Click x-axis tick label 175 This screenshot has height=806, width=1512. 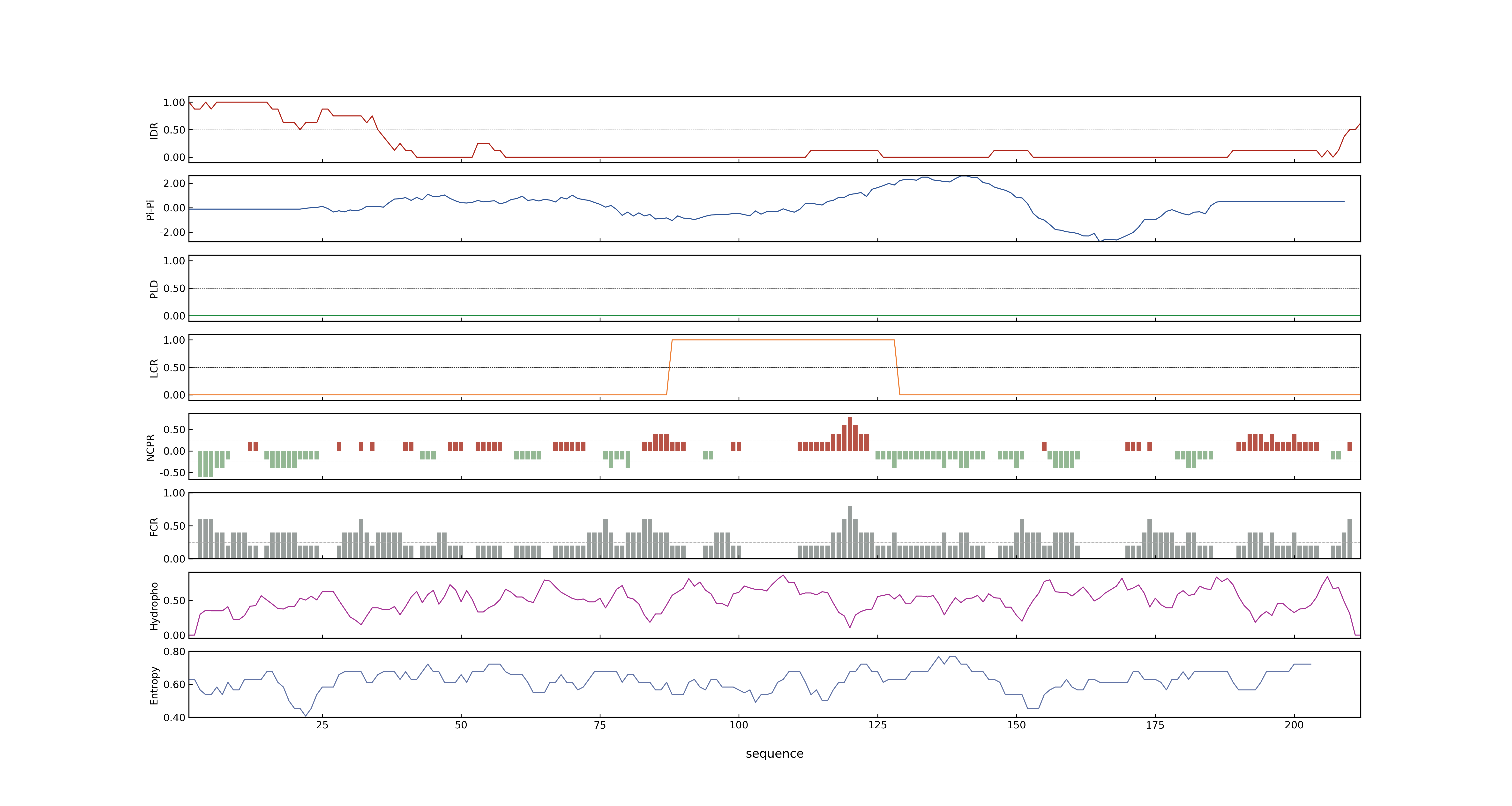[x=1155, y=725]
